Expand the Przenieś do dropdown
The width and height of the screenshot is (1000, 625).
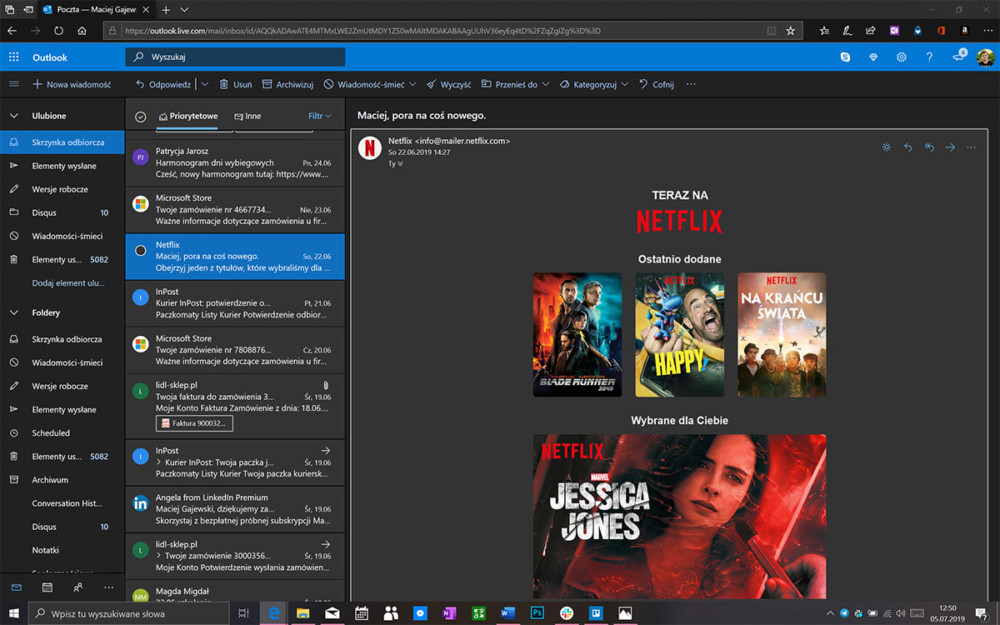pos(546,84)
